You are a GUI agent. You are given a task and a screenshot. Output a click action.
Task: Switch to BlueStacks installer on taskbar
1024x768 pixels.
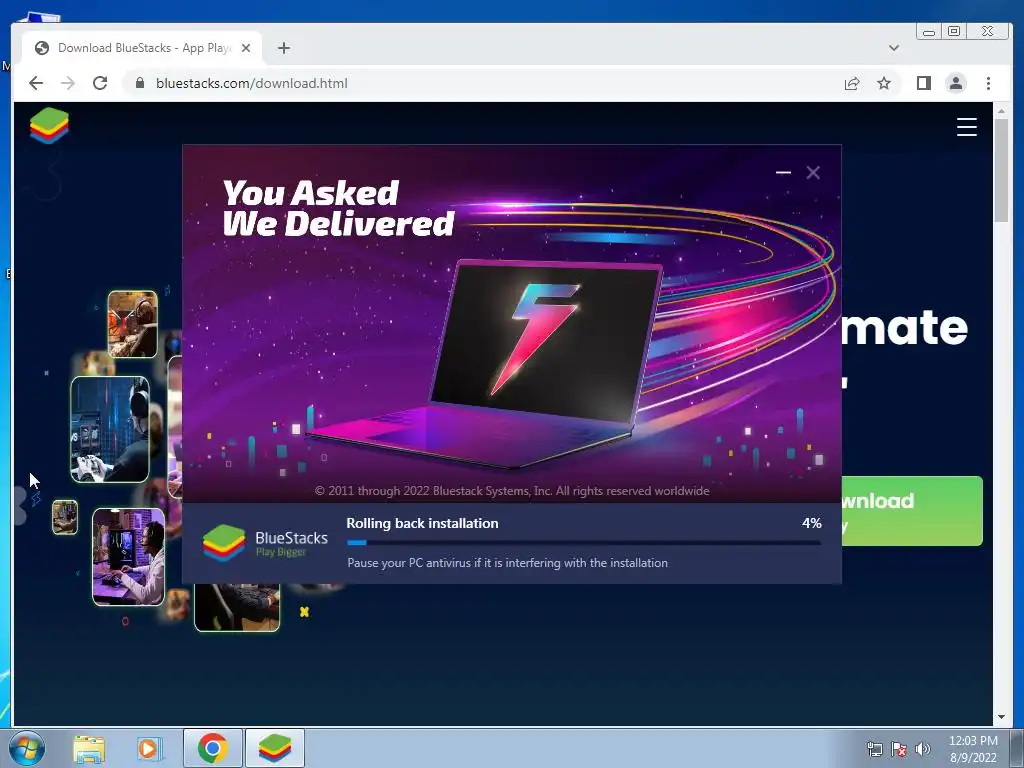pos(274,748)
